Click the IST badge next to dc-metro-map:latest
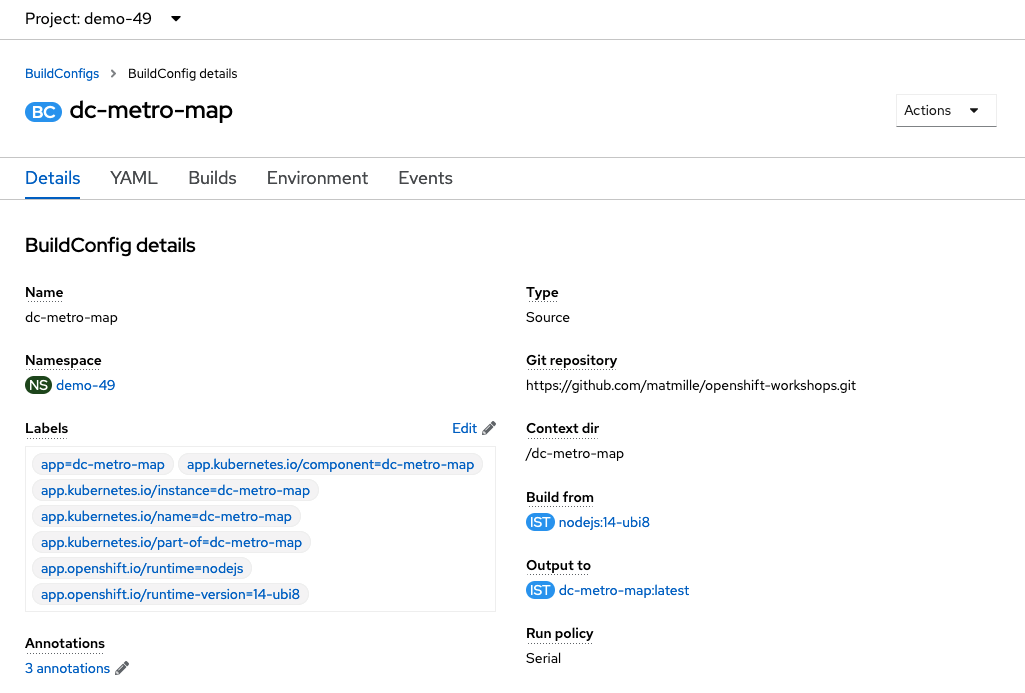This screenshot has height=693, width=1025. click(x=540, y=590)
